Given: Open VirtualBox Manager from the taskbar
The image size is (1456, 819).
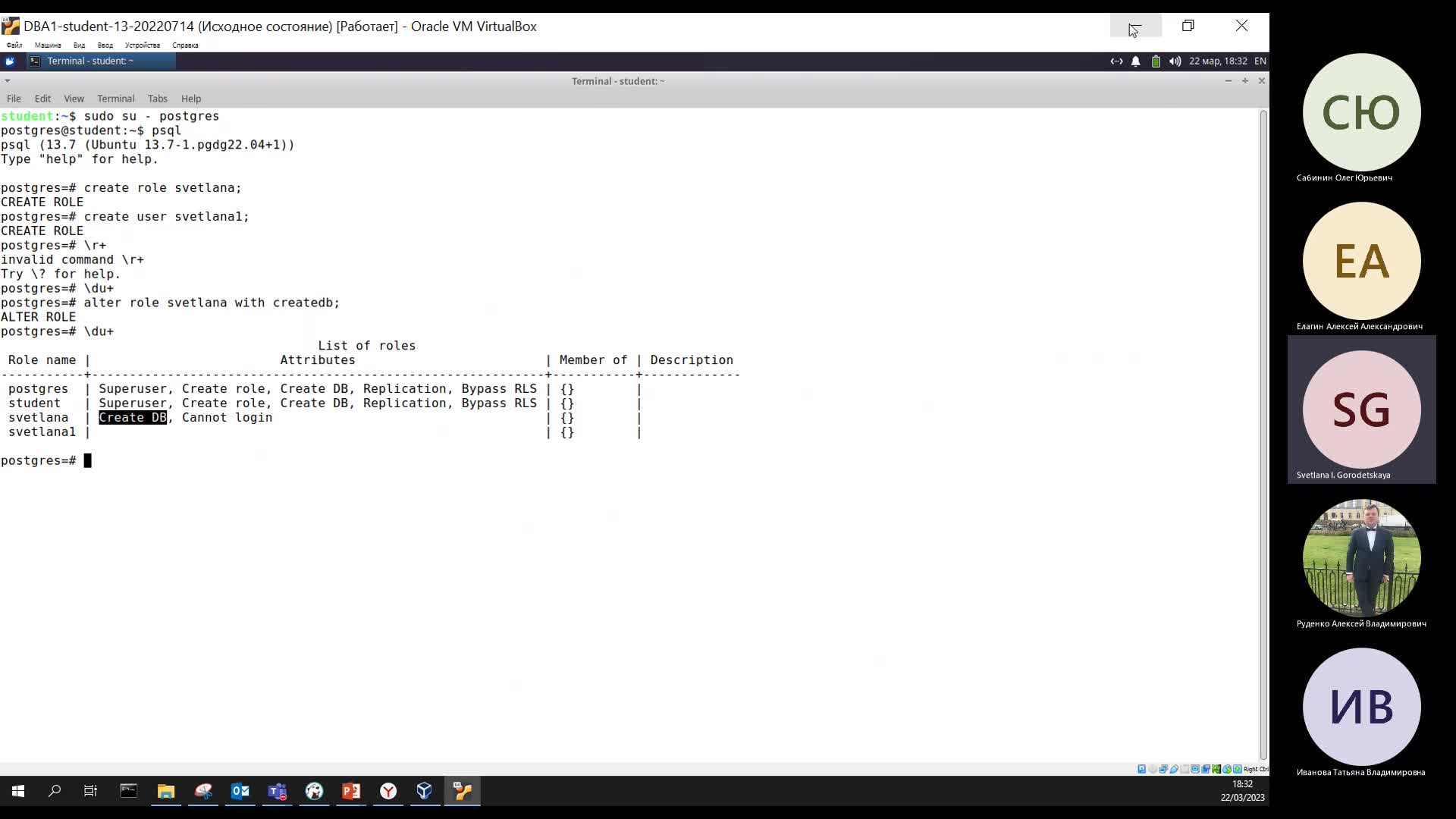Looking at the screenshot, I should pos(425,792).
